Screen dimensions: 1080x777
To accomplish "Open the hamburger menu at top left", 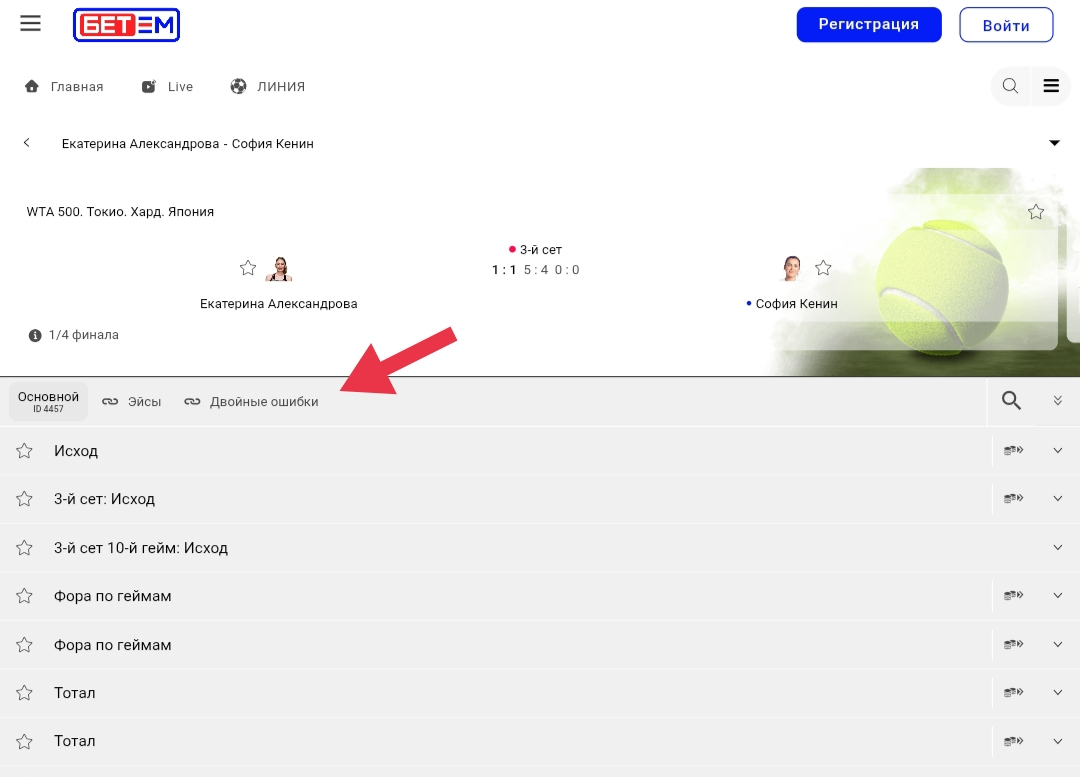I will click(31, 24).
